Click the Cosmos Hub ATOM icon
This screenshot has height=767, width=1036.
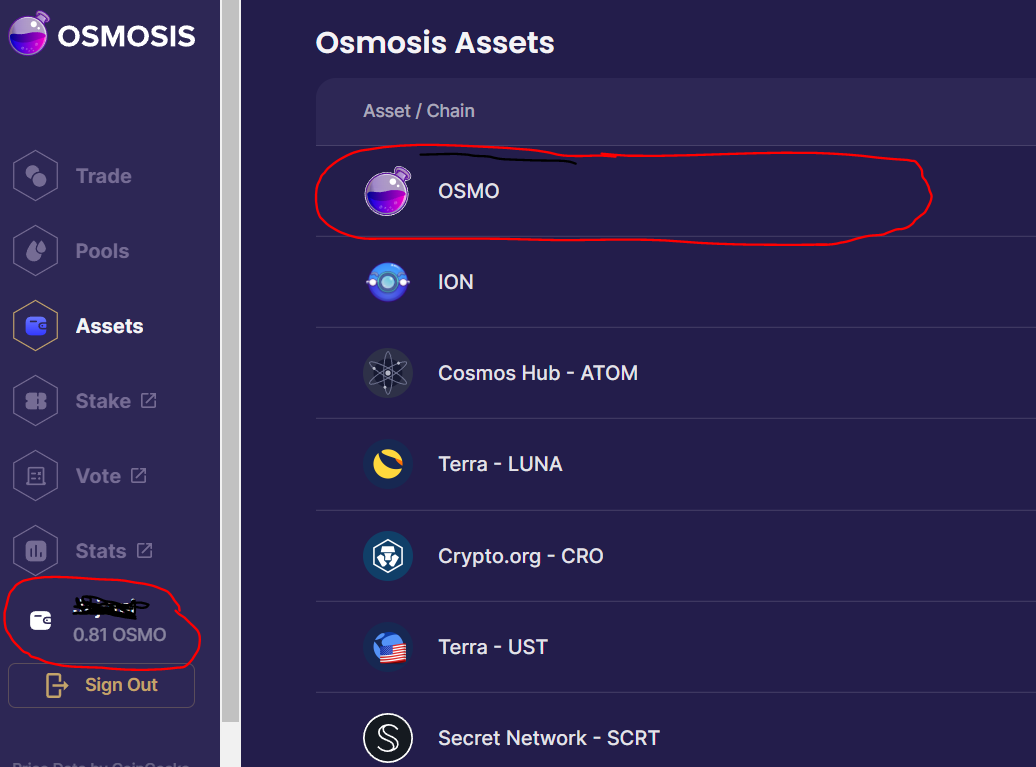387,373
